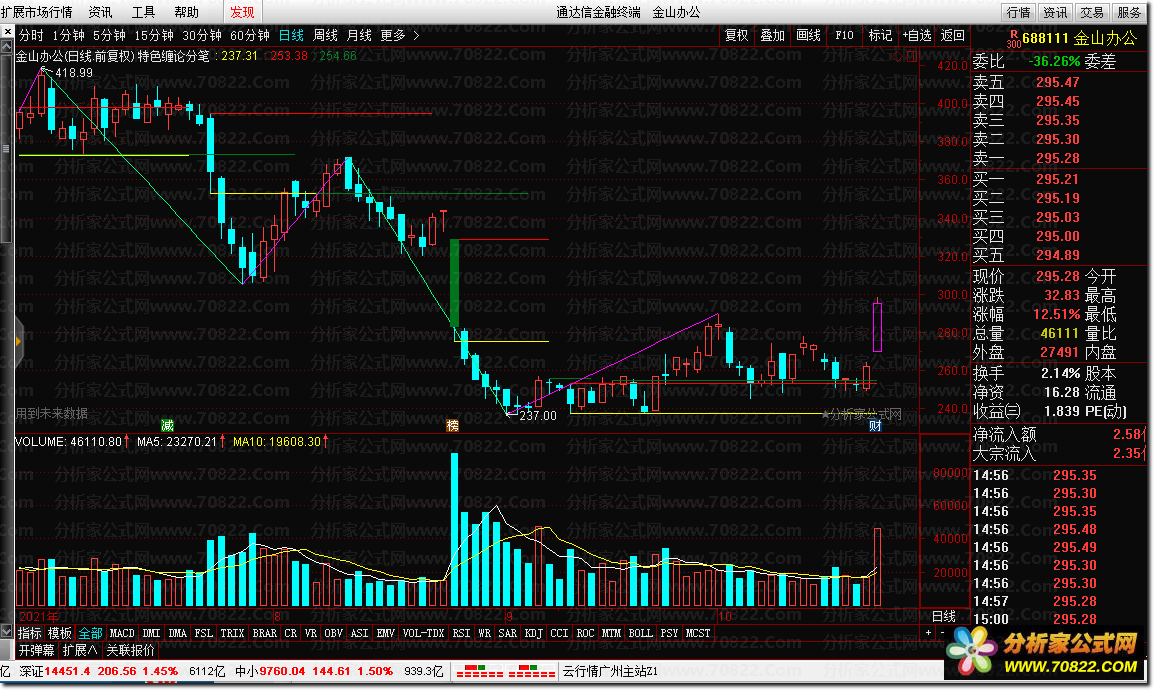
Task: Select 指标 tab at bottom
Action: coord(29,633)
